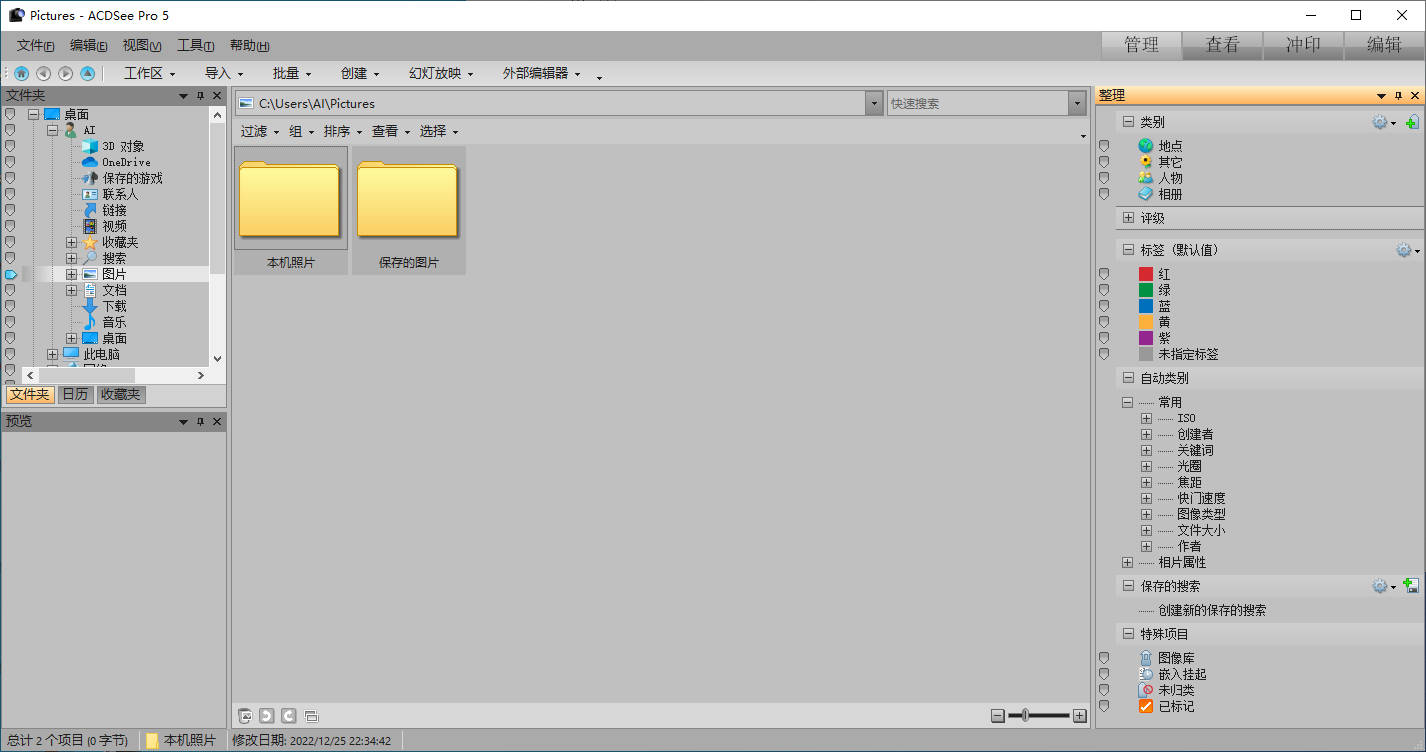Screen dimensions: 1426x752
Task: Expand the ISO auto category
Action: [x=1146, y=418]
